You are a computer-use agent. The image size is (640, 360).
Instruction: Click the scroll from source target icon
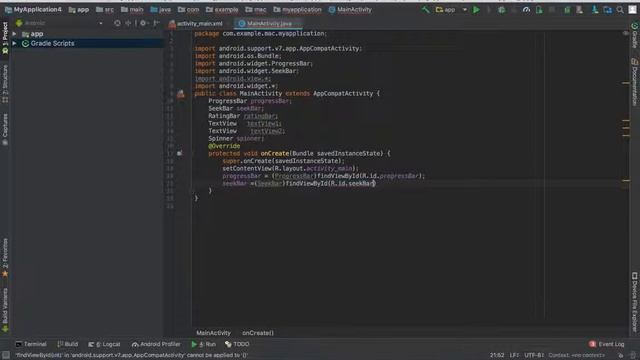pos(117,23)
